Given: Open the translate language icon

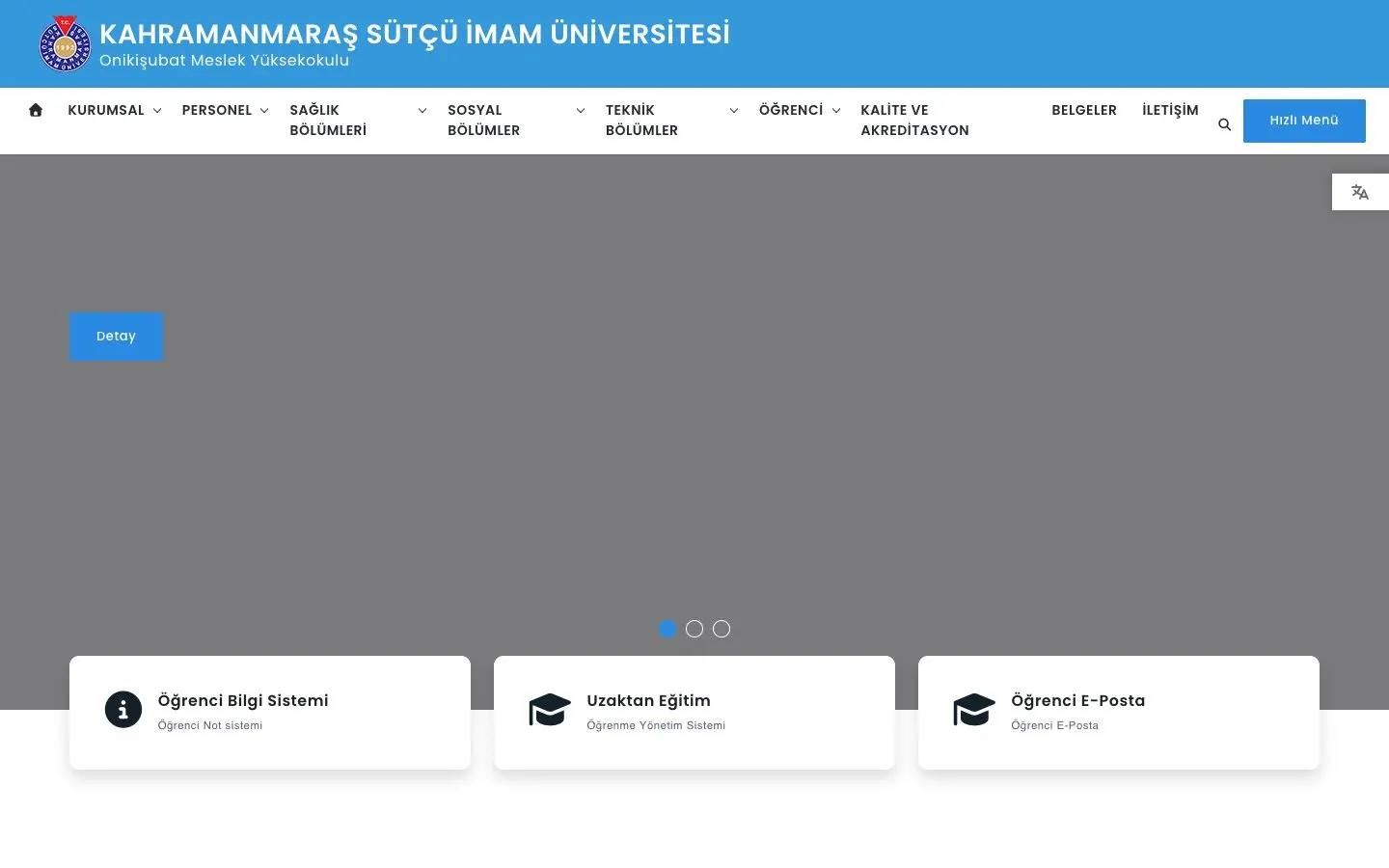Looking at the screenshot, I should point(1360,192).
